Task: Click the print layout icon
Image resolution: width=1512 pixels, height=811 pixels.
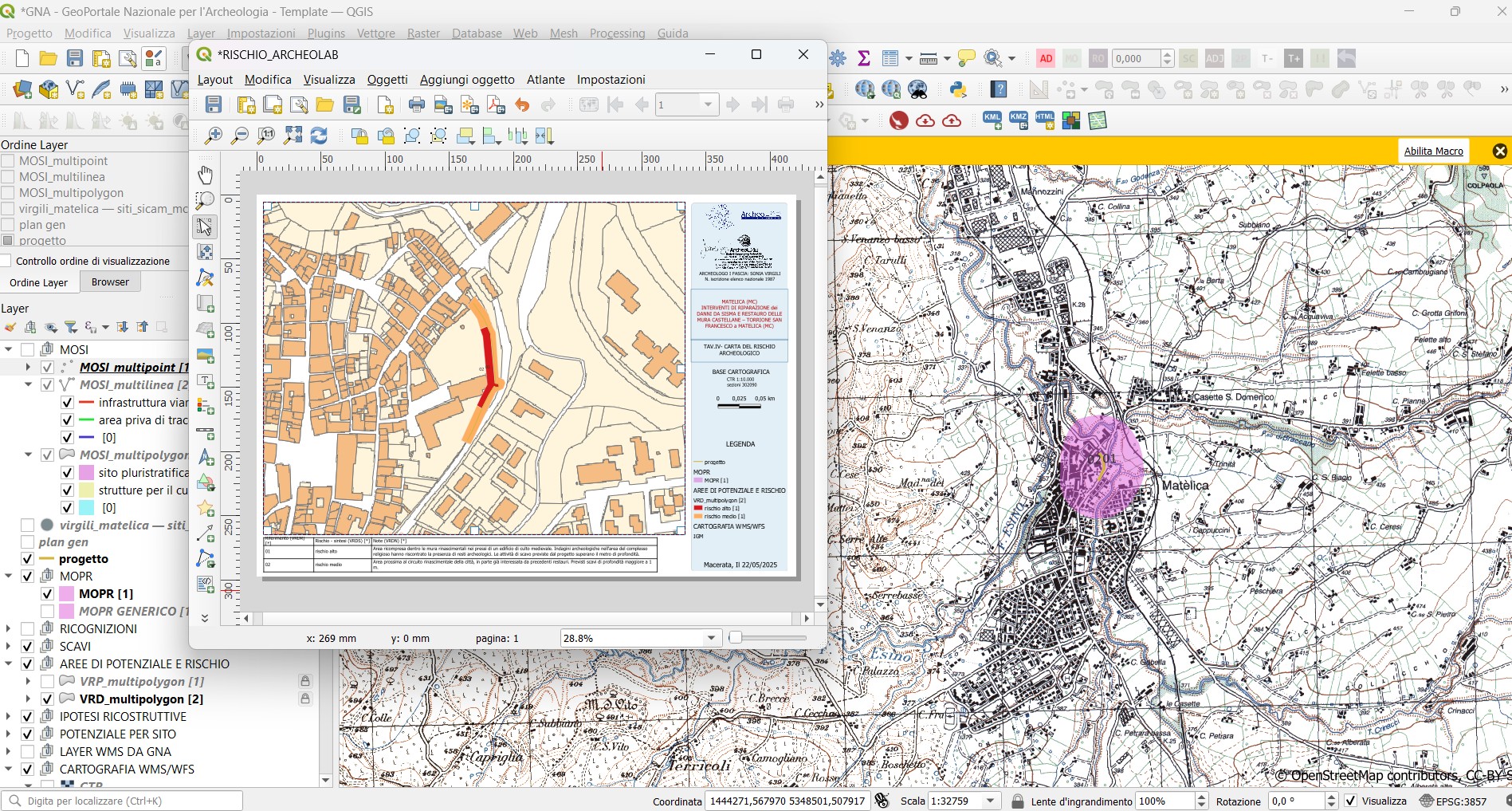Action: (416, 105)
